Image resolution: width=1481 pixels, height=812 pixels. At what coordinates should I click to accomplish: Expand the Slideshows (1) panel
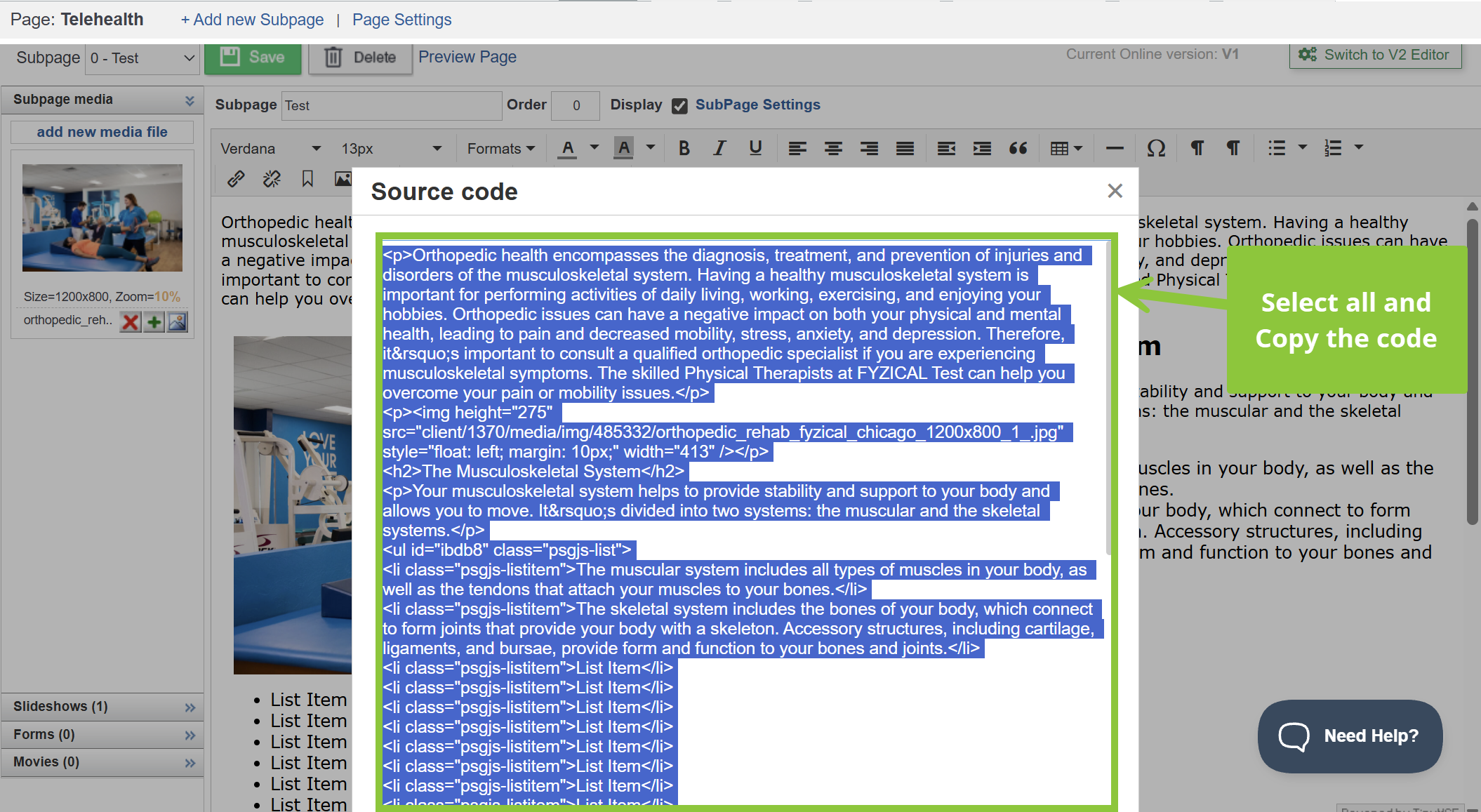pos(190,707)
